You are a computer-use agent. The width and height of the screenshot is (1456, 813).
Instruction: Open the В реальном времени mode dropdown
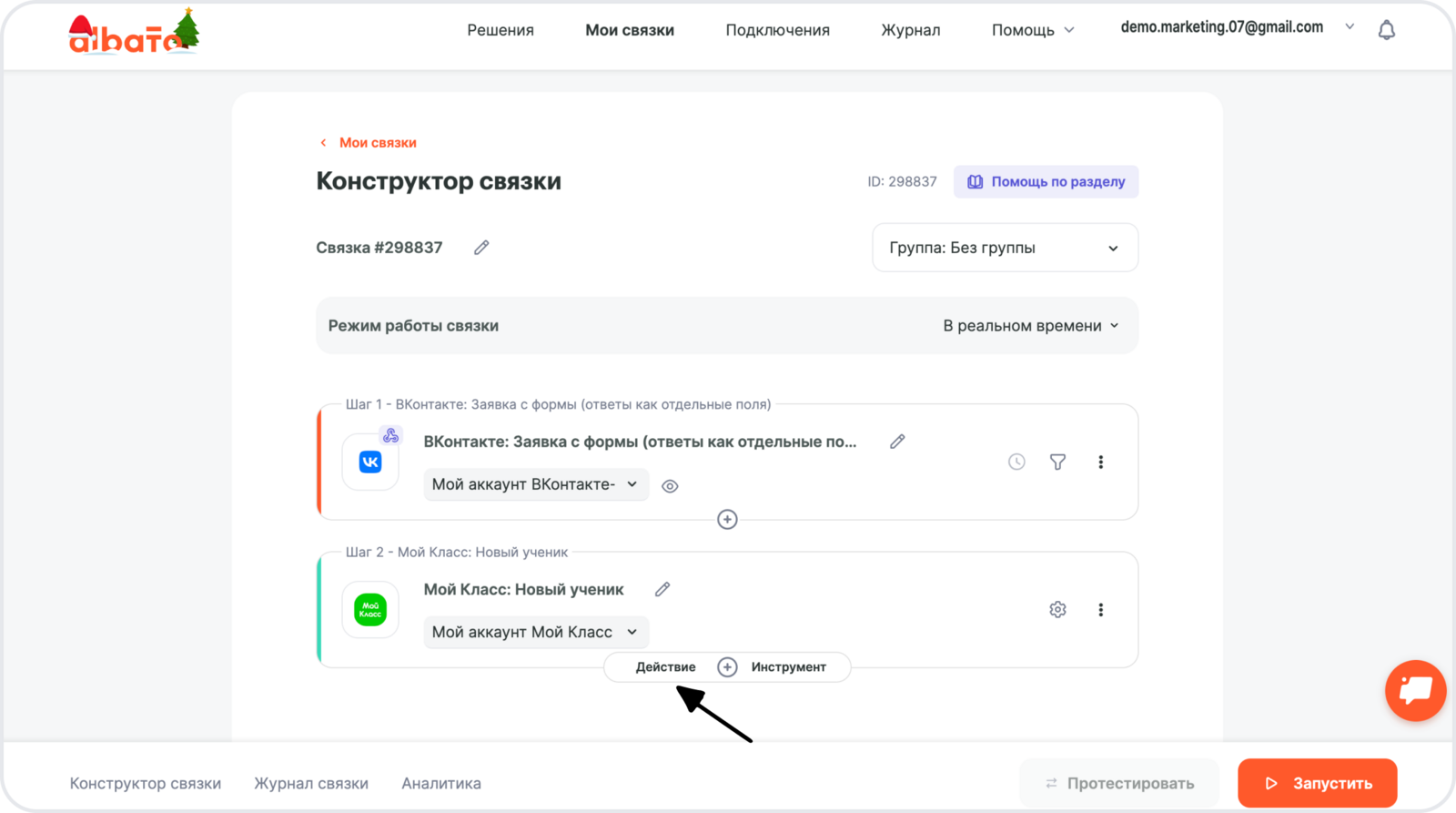[1030, 326]
